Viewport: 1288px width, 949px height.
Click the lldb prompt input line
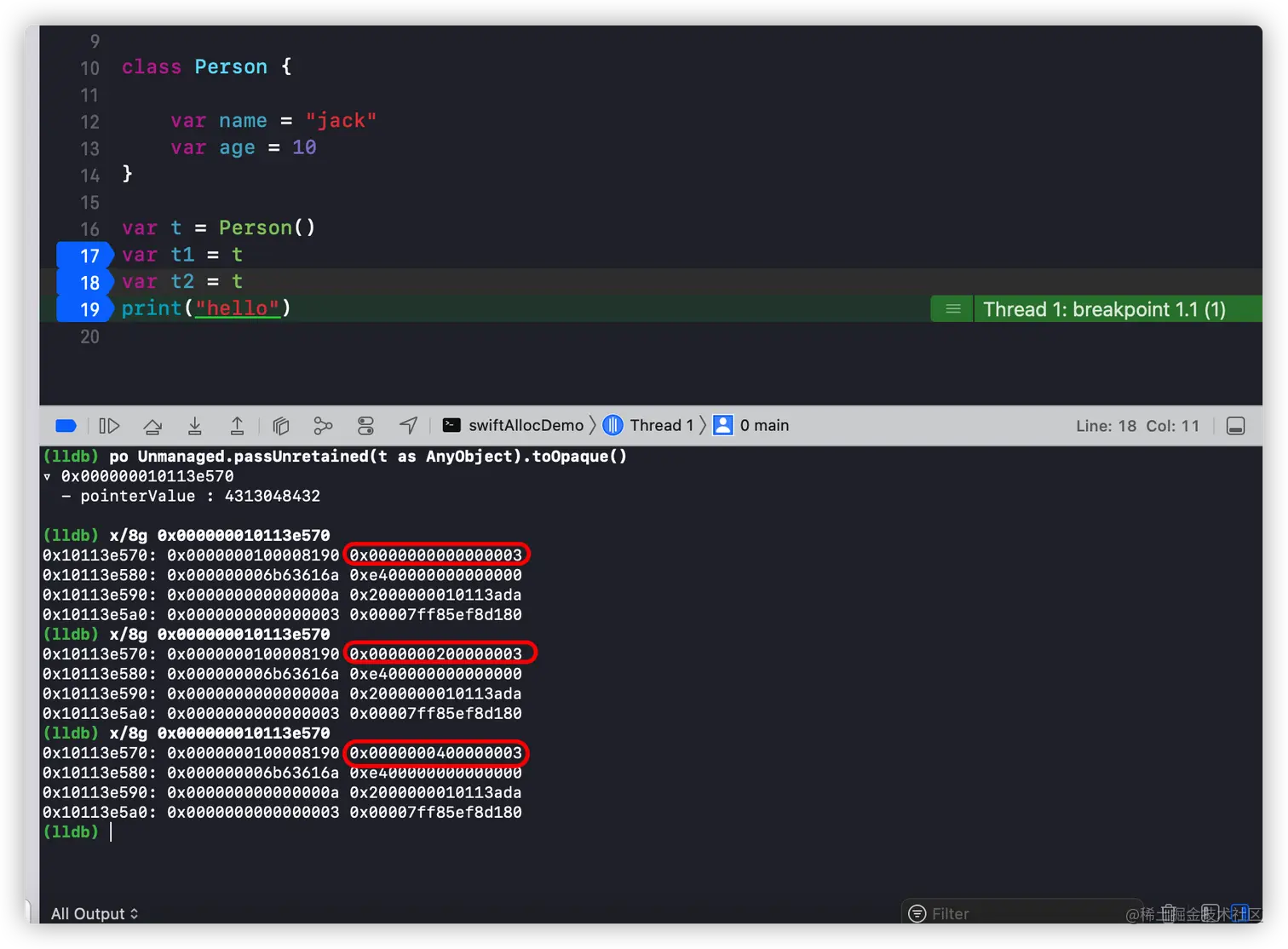[x=651, y=832]
